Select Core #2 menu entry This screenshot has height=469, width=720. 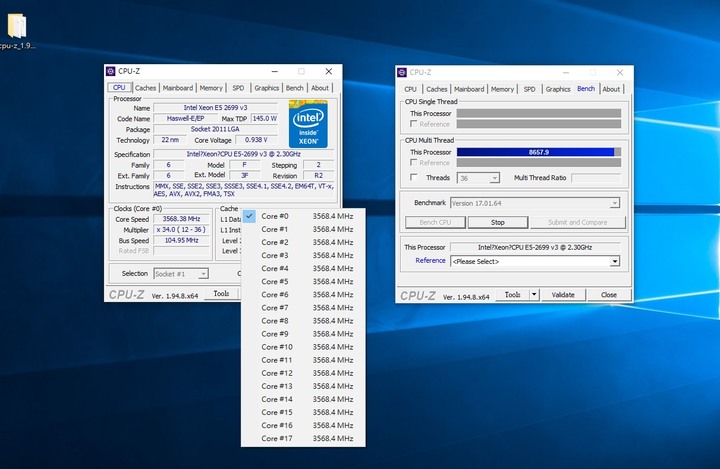[x=303, y=242]
